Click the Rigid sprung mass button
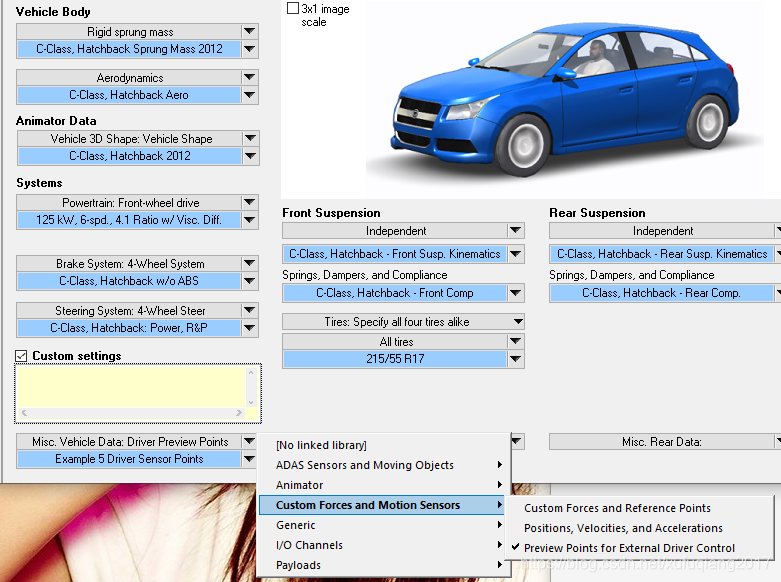The image size is (781, 582). [130, 31]
